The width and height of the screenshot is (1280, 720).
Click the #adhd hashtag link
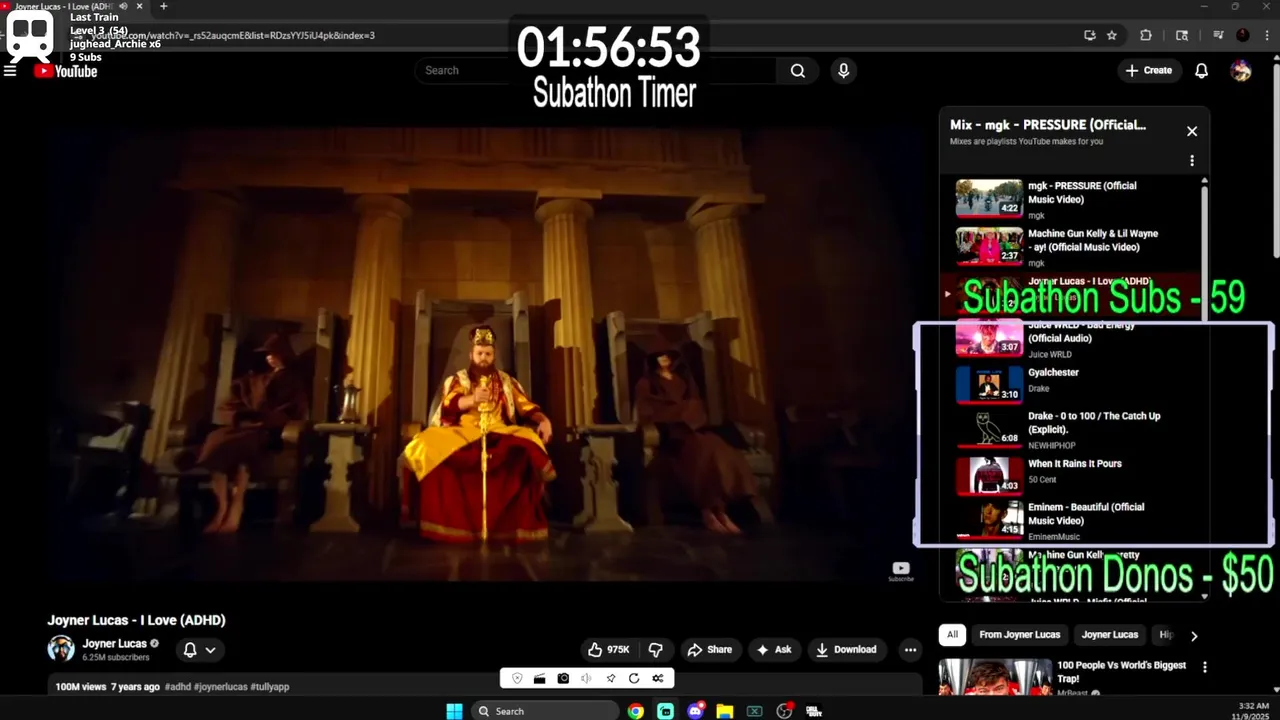pos(177,687)
